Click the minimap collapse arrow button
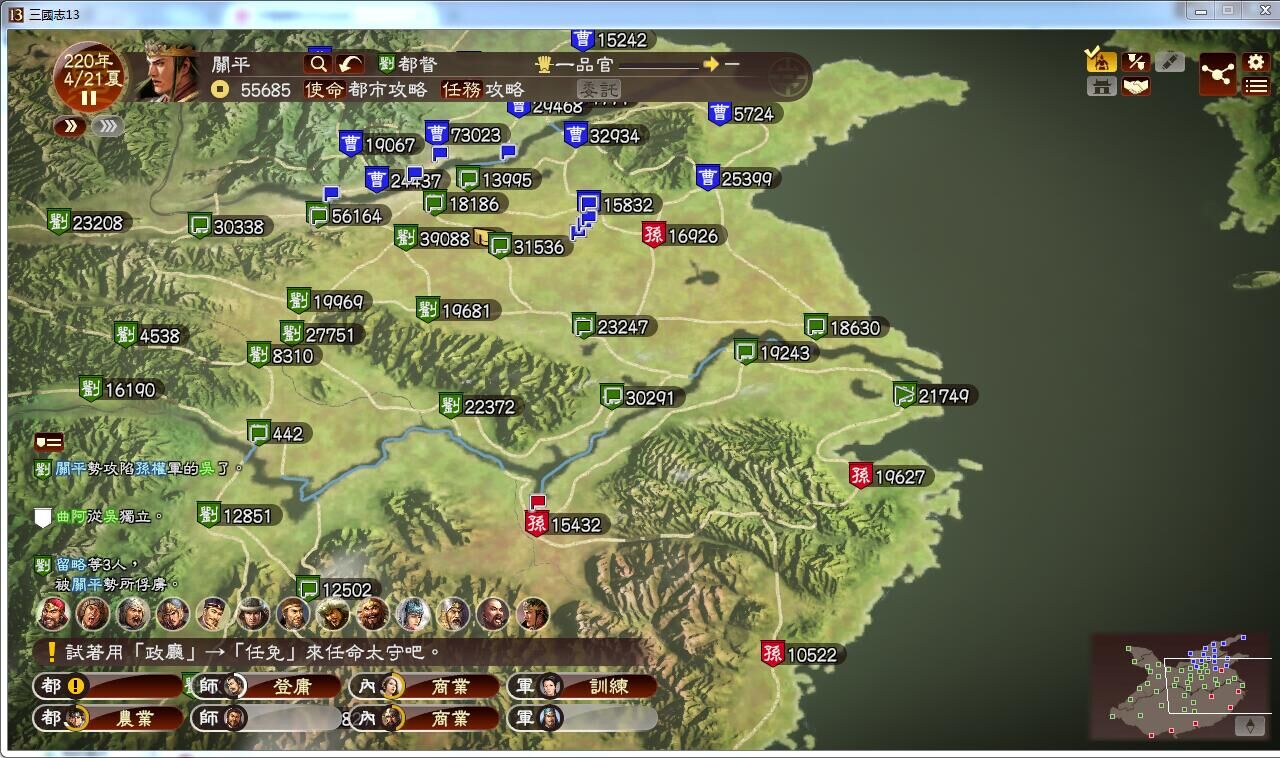Image resolution: width=1280 pixels, height=758 pixels. [1249, 726]
